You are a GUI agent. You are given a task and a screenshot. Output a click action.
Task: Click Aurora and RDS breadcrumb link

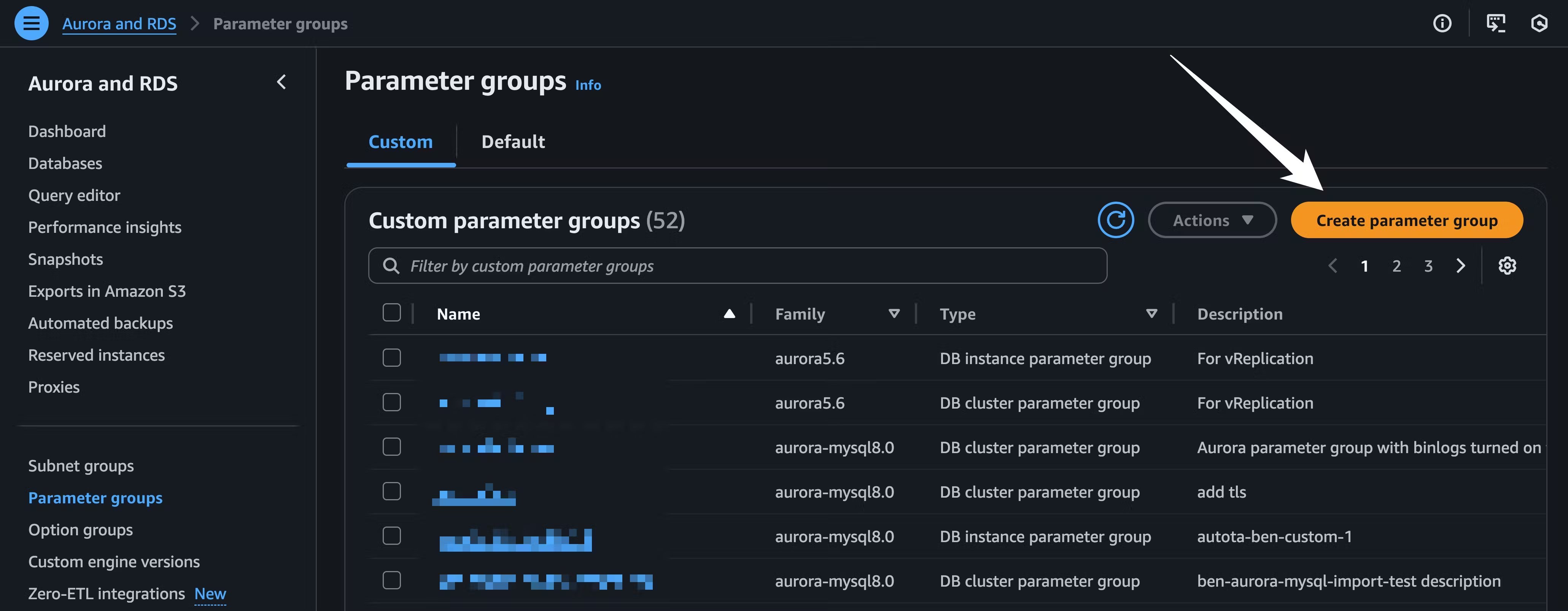point(119,24)
